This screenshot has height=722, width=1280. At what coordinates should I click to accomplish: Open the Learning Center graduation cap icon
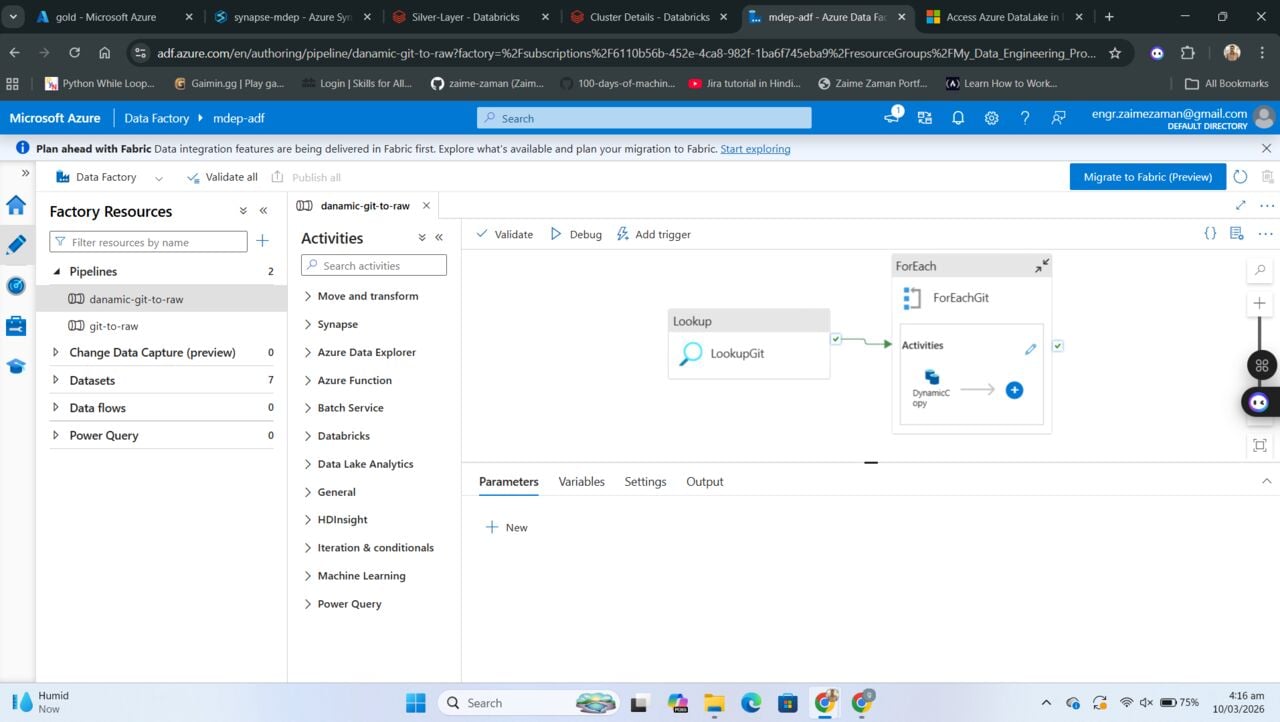click(x=16, y=366)
